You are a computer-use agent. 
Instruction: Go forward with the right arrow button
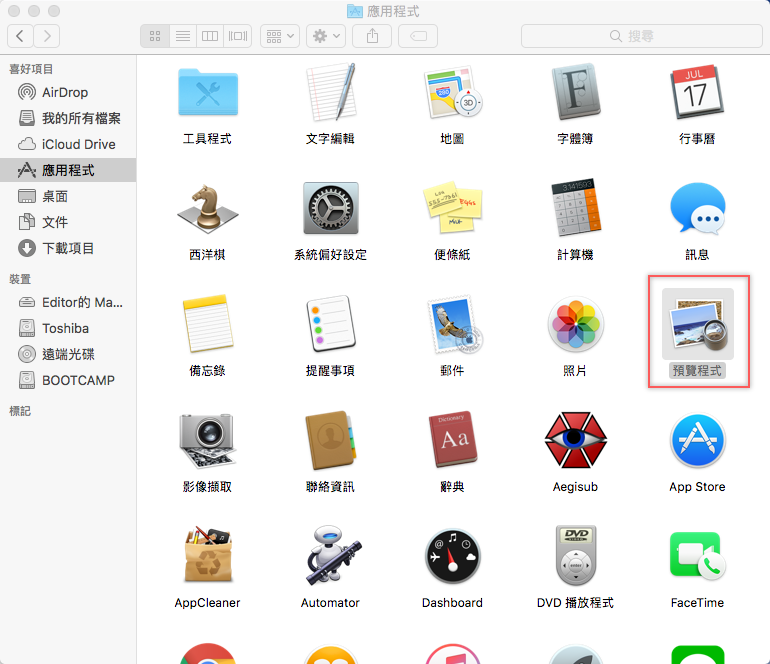[x=47, y=36]
